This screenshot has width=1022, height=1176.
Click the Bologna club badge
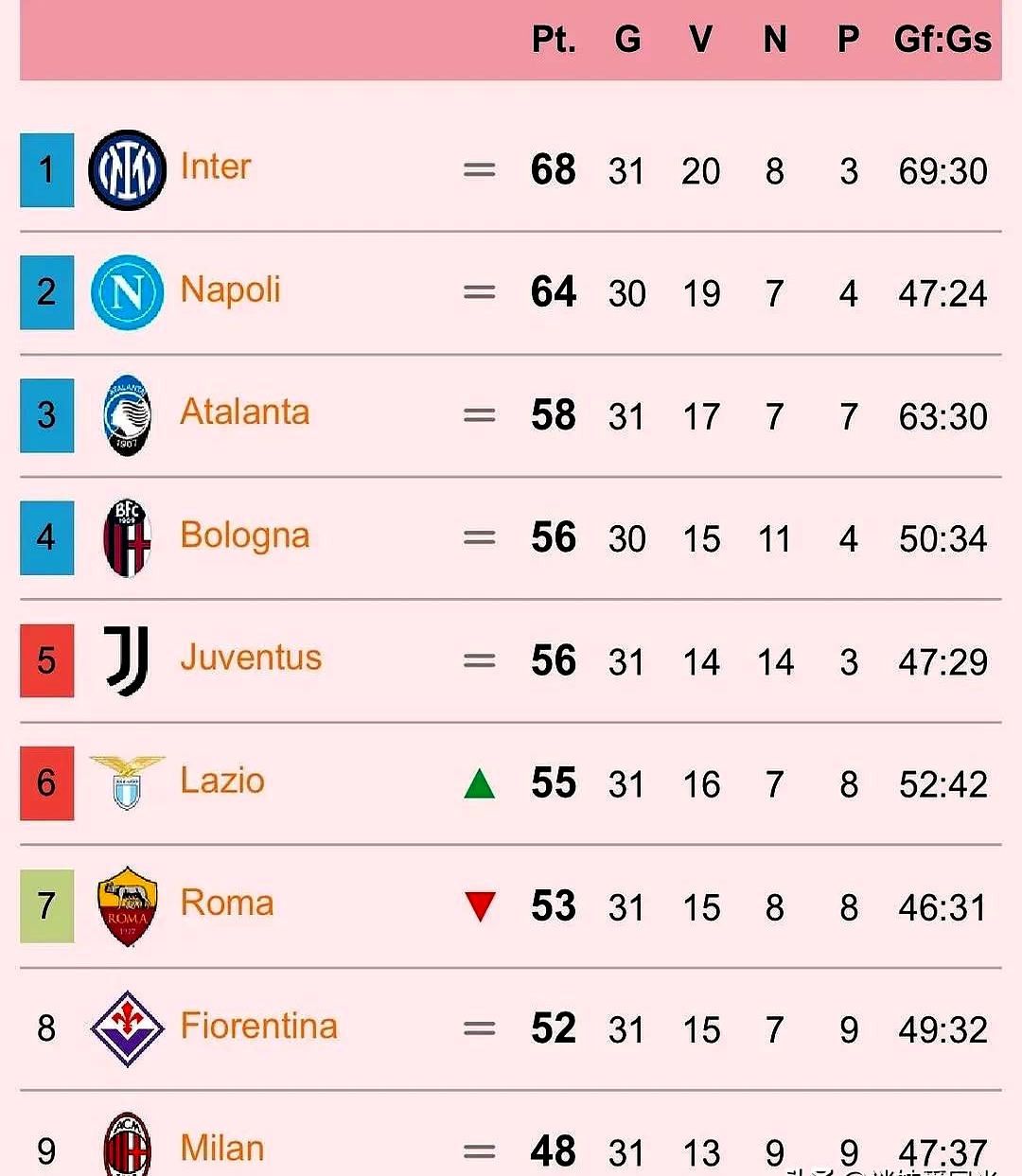127,537
